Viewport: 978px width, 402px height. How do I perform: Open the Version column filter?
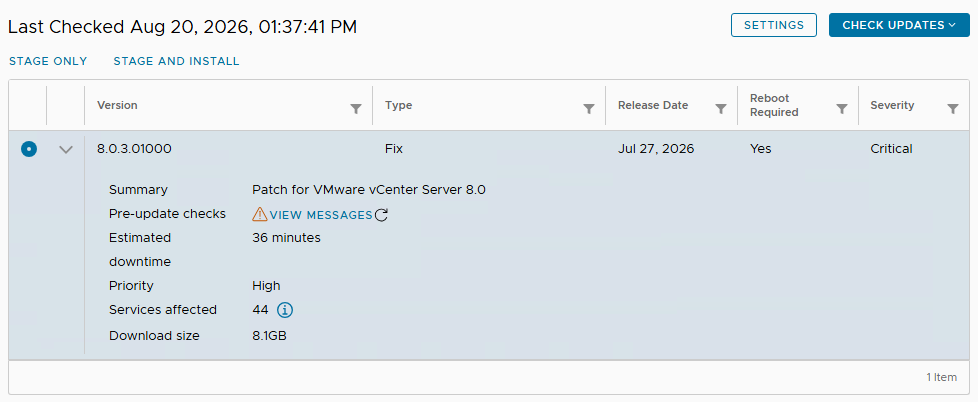(356, 109)
